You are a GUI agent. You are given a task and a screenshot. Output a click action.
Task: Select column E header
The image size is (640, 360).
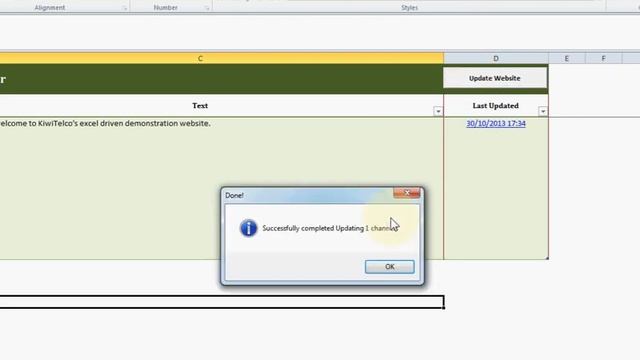coord(567,58)
